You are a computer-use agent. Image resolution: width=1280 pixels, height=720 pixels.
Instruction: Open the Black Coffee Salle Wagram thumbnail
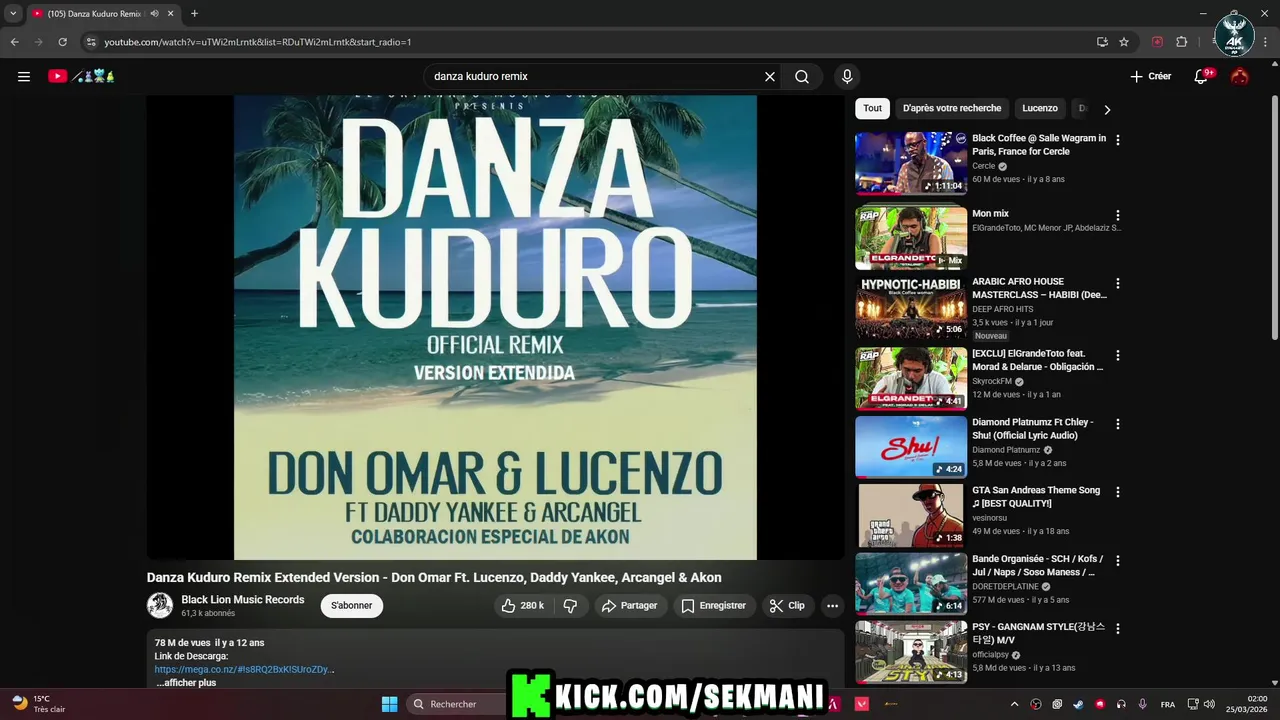tap(911, 163)
